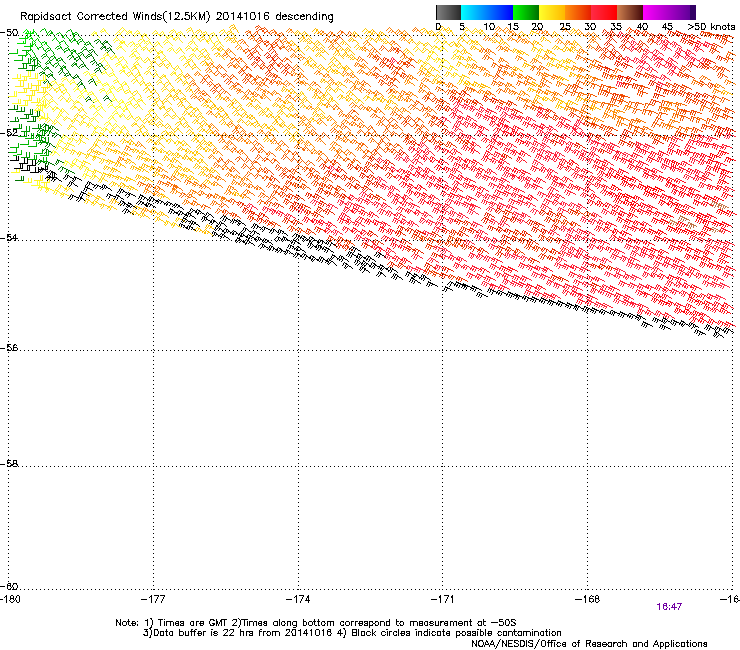This screenshot has height=650, width=740.
Task: Click the latitude label '-50'
Action: (x=9, y=33)
